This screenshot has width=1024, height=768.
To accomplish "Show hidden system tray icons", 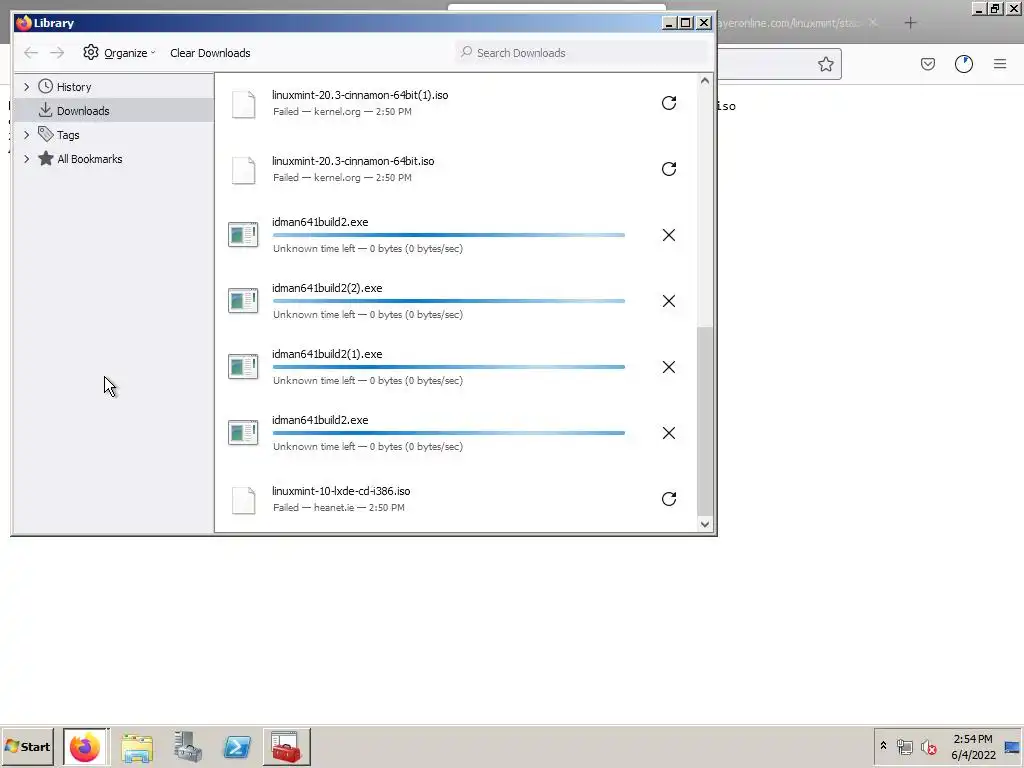I will tap(884, 746).
